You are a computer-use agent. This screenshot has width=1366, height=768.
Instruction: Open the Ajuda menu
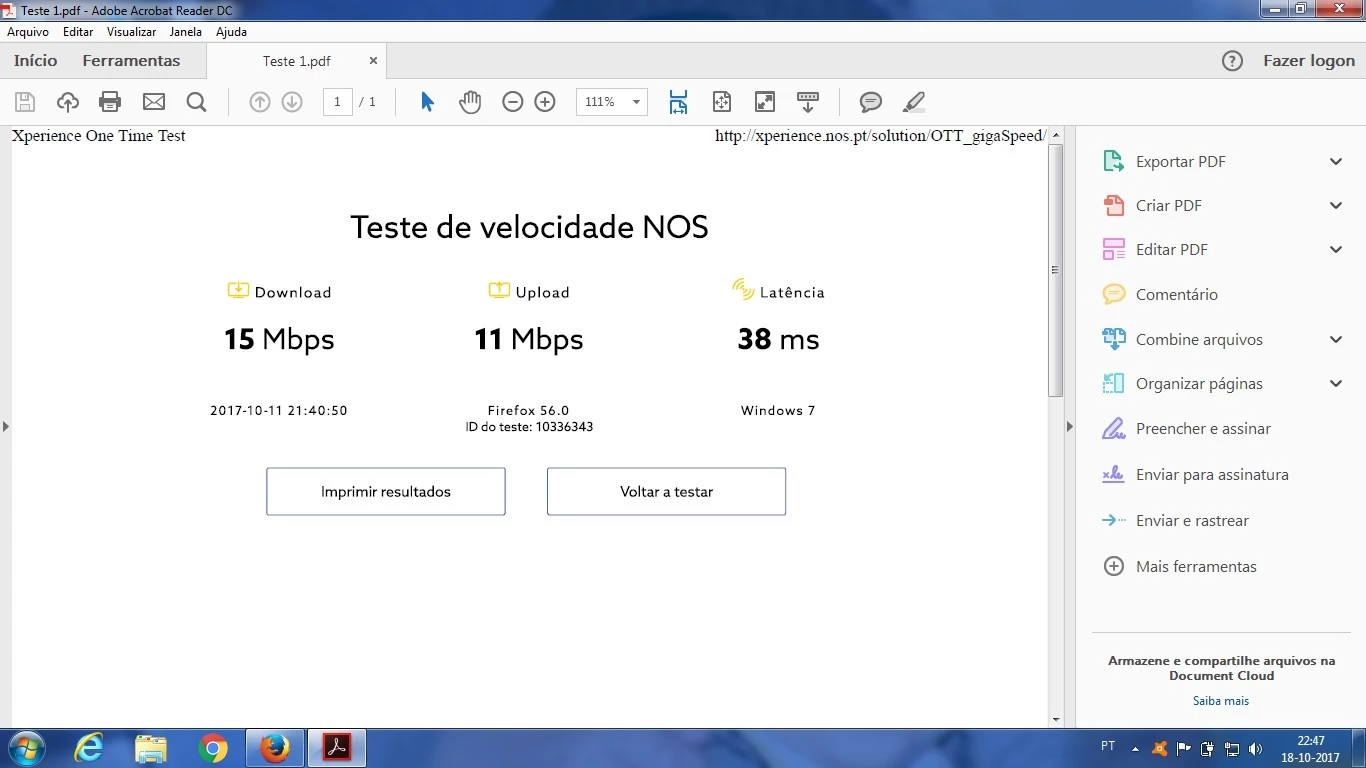[x=231, y=32]
